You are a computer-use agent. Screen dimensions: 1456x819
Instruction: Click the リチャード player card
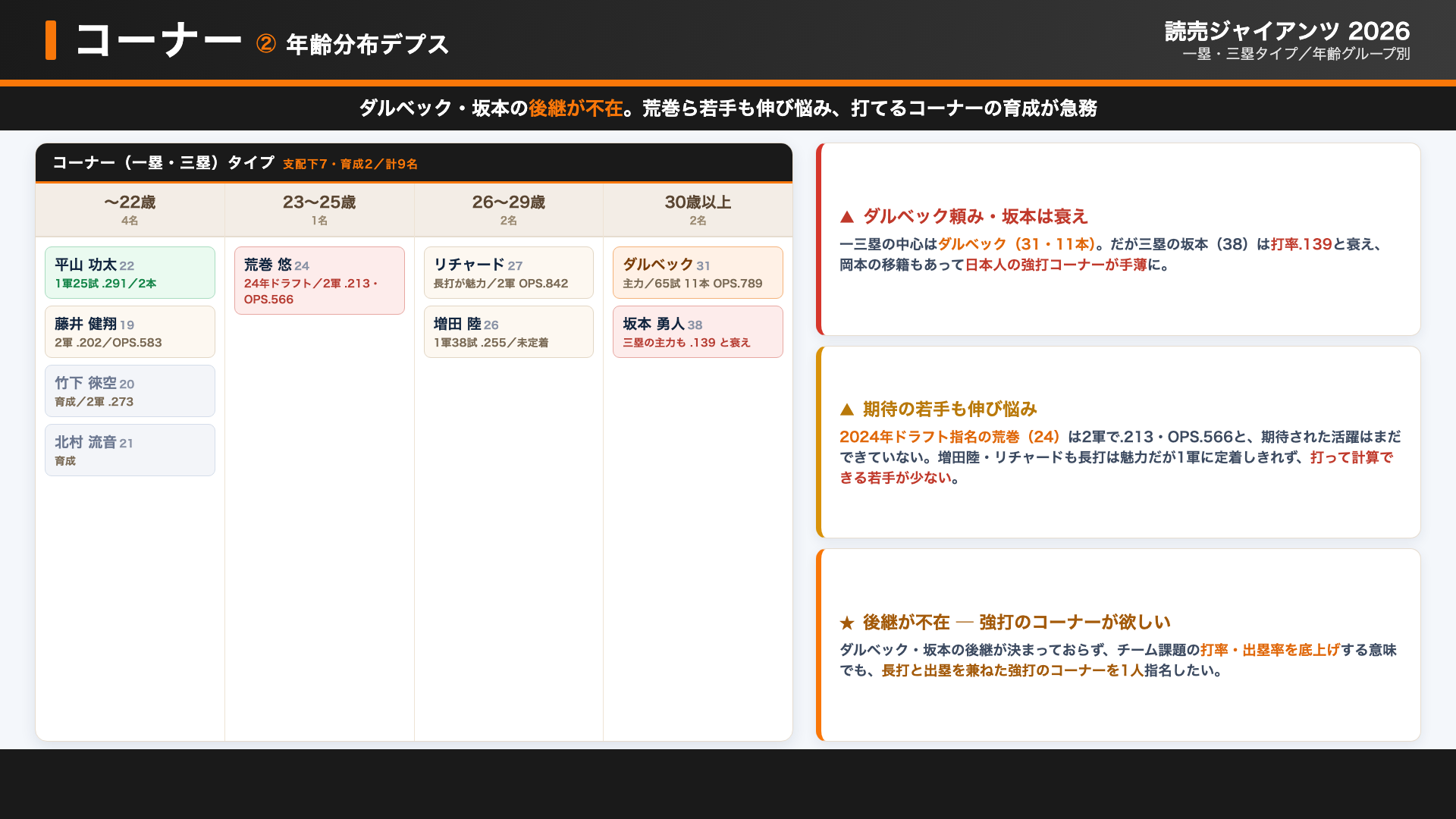509,272
